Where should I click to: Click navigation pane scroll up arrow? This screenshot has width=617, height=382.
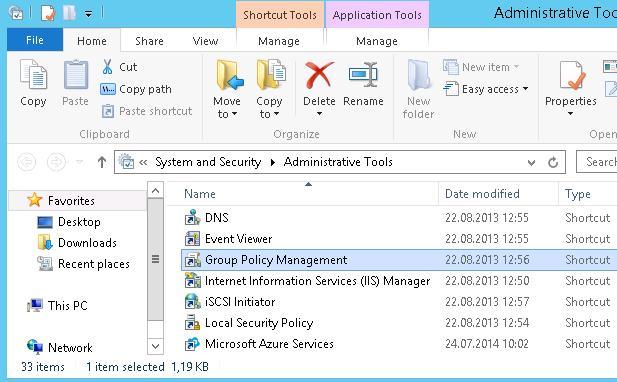point(155,191)
